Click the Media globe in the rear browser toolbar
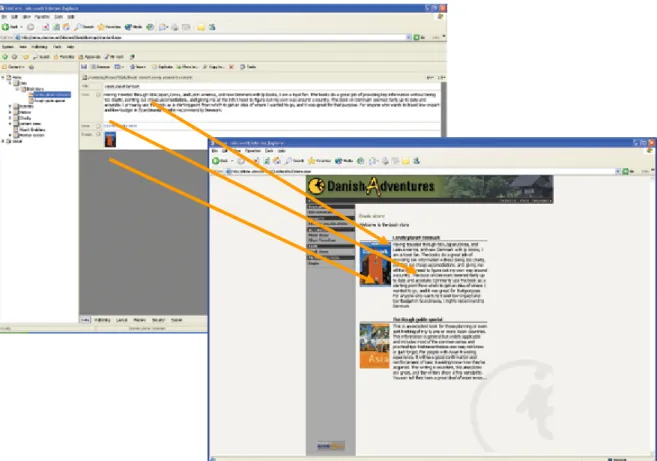657x461 pixels. 128,27
